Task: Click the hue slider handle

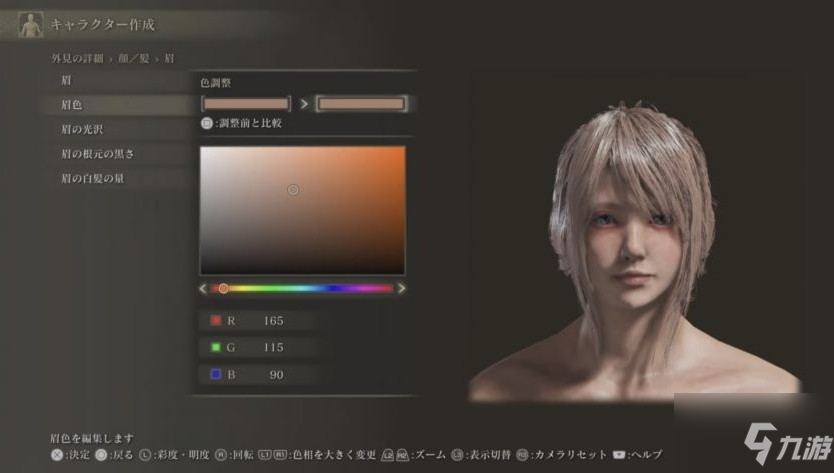Action: click(224, 288)
